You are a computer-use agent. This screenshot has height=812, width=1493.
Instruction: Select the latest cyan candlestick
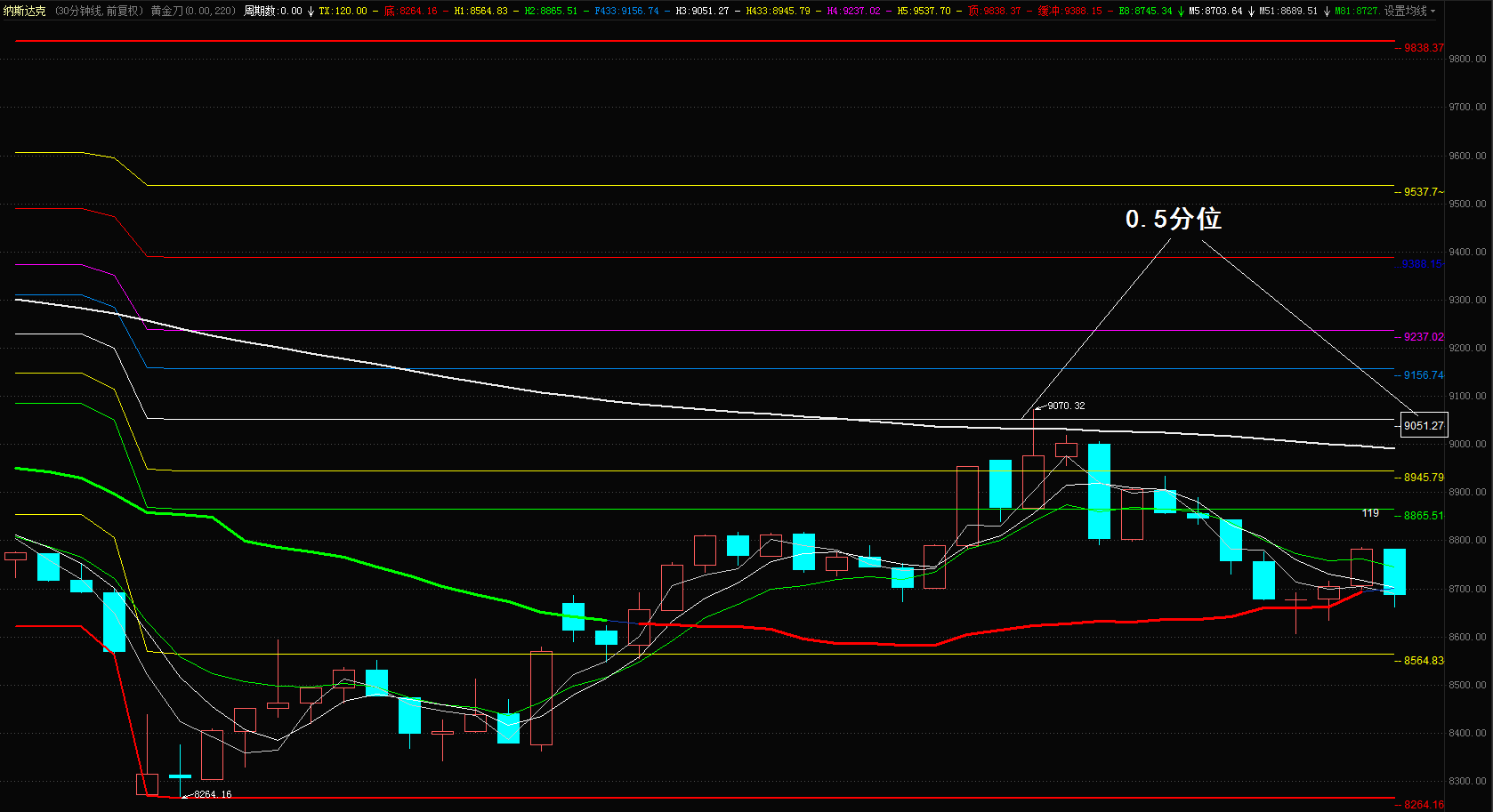point(1394,572)
